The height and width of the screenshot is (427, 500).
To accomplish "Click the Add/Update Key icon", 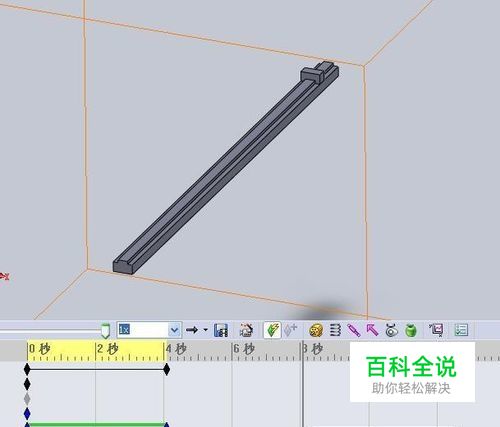I will [290, 330].
